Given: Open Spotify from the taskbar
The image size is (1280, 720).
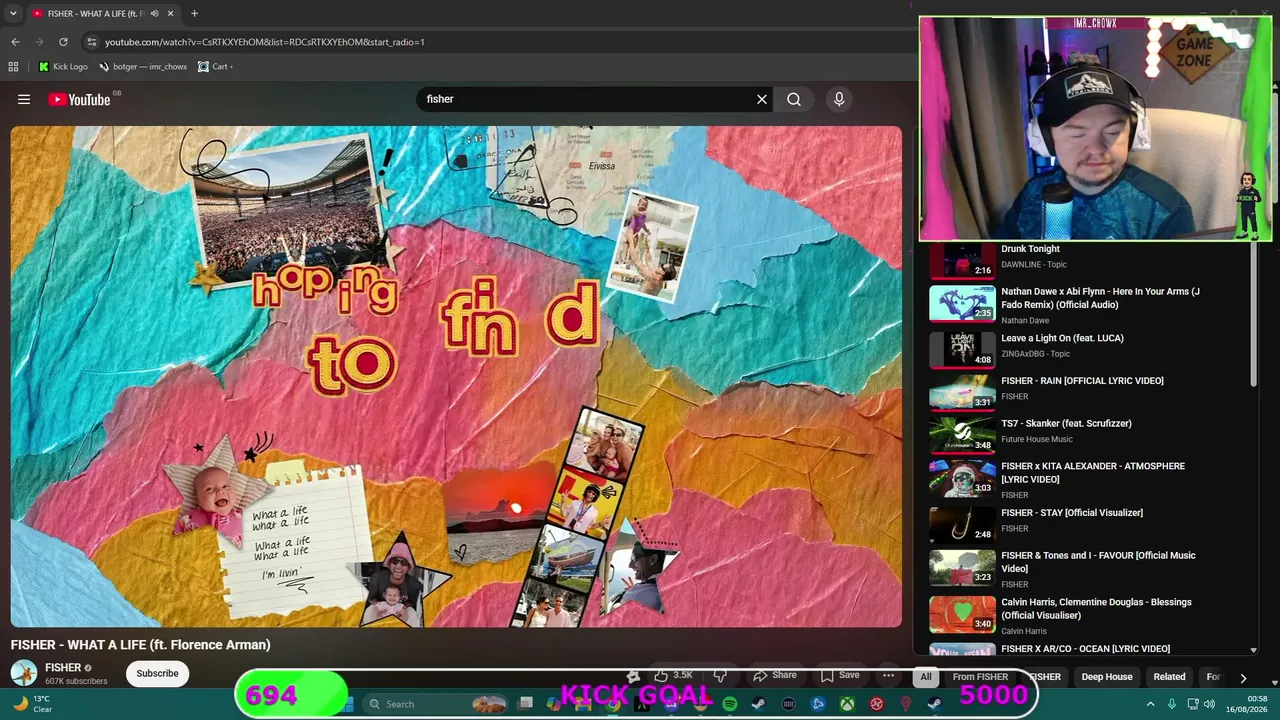Looking at the screenshot, I should click(730, 704).
